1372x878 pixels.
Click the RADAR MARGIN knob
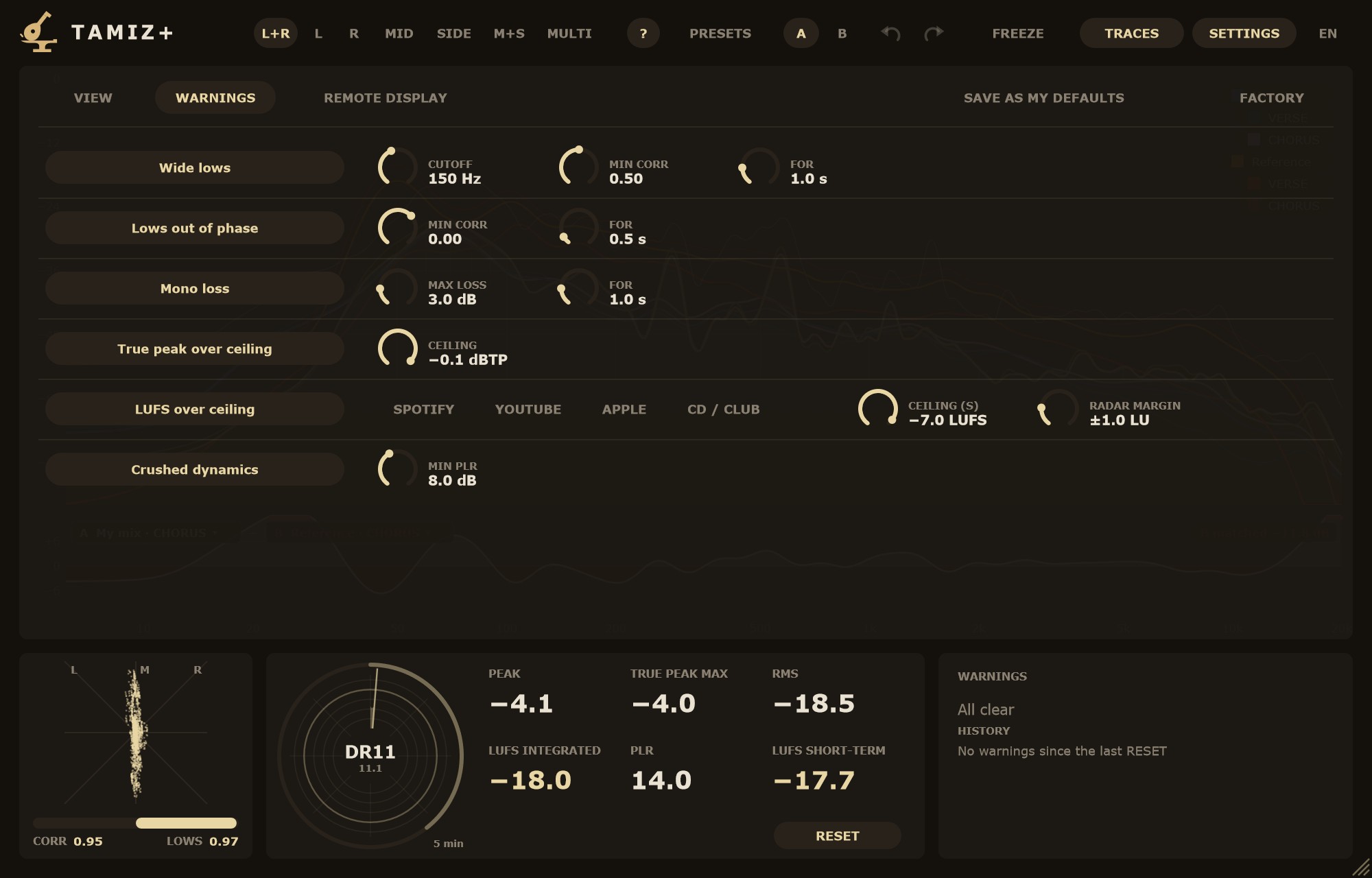1058,409
